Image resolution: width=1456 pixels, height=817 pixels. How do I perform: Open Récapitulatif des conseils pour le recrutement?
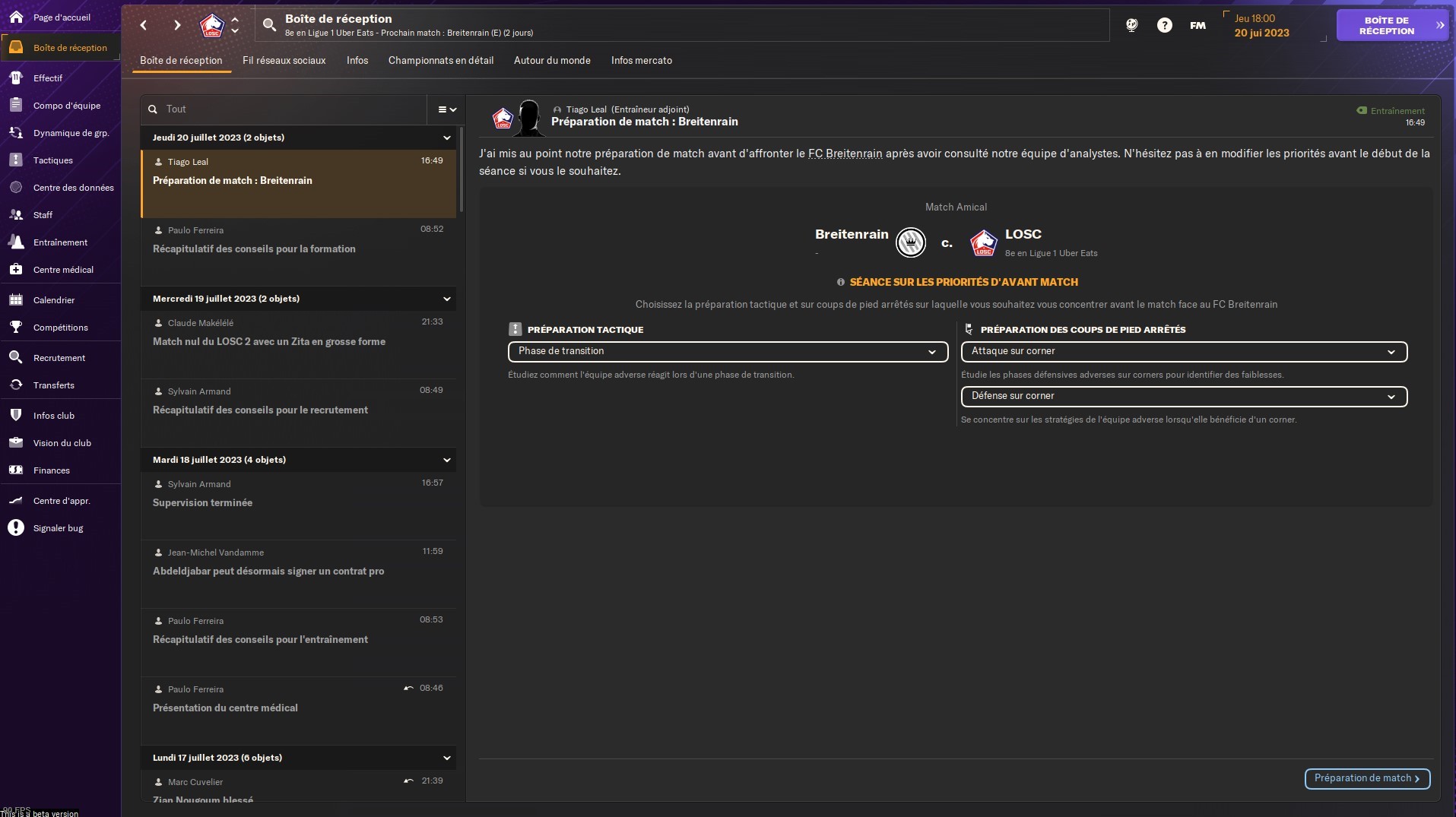click(298, 412)
